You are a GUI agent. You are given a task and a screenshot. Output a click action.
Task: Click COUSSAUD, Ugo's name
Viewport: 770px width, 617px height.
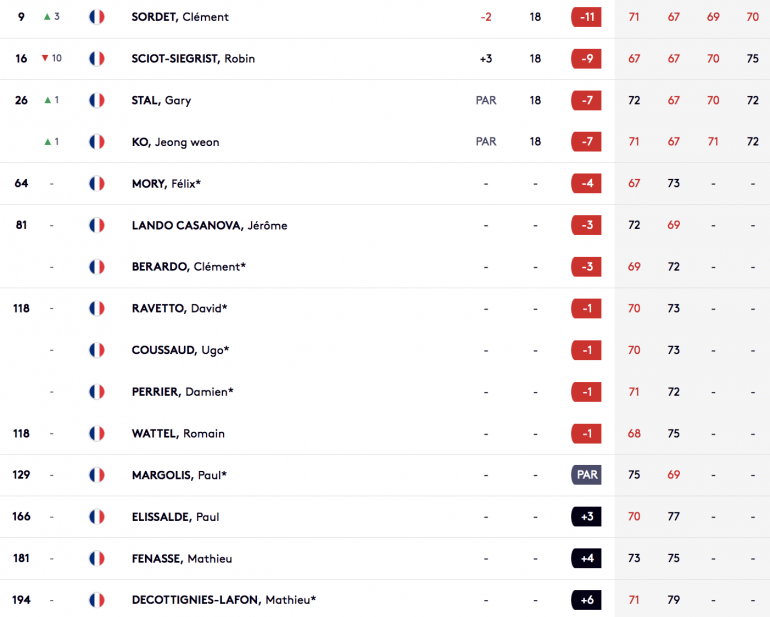180,350
